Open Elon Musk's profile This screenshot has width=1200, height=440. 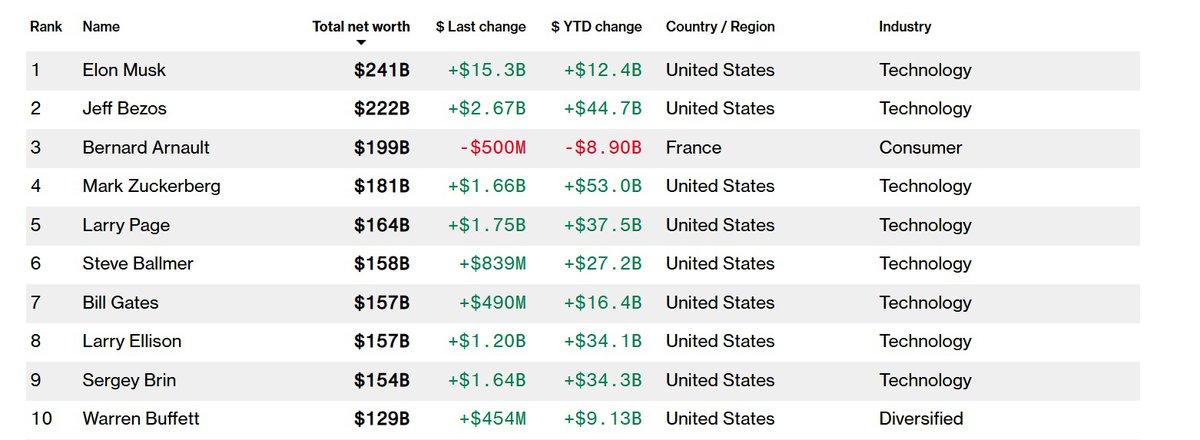point(124,70)
